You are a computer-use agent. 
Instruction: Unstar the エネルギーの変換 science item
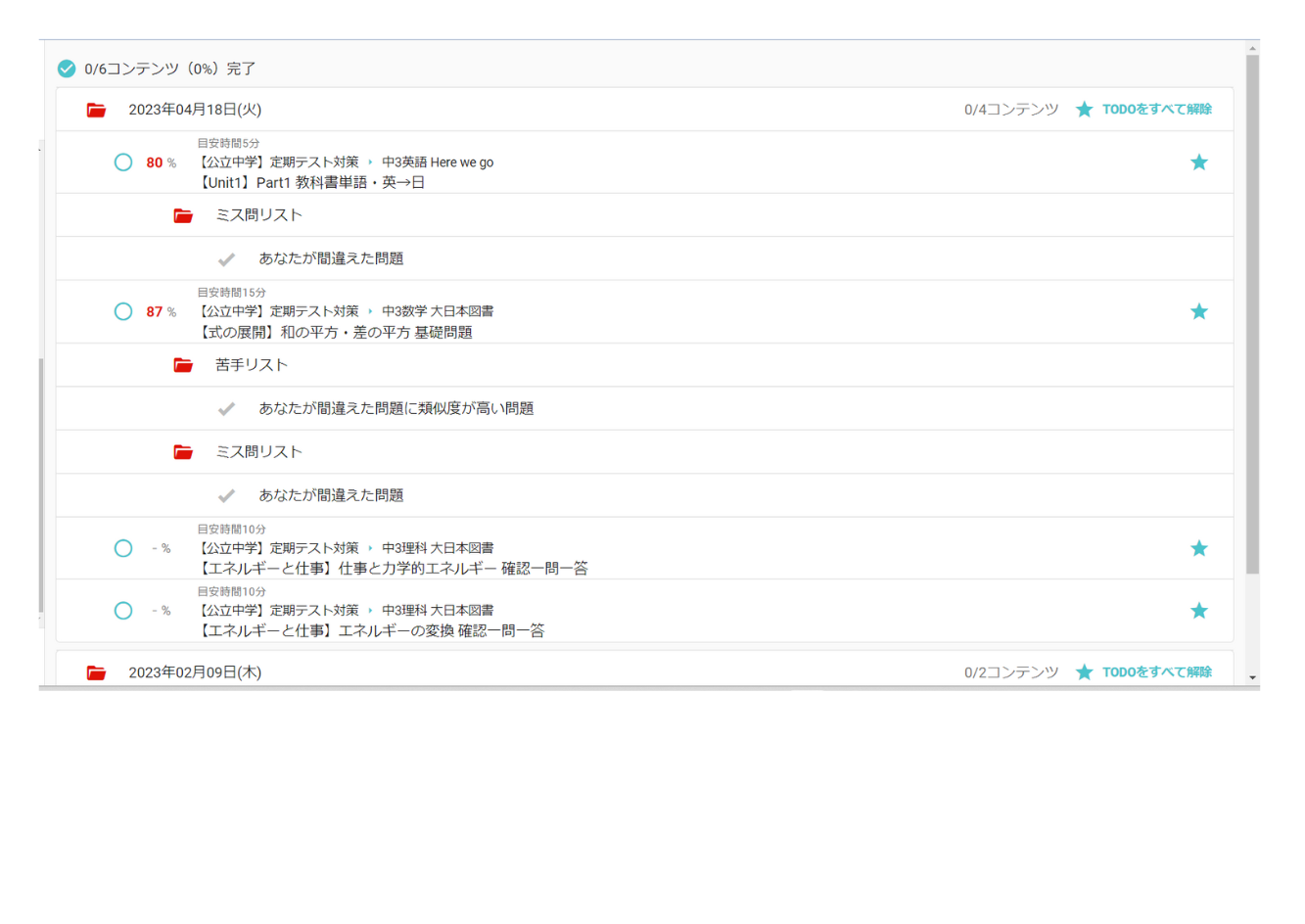click(x=1198, y=611)
